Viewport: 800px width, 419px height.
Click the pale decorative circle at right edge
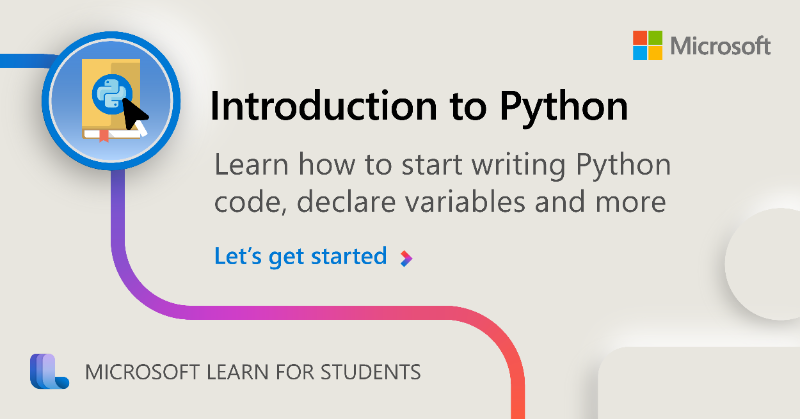coord(763,264)
